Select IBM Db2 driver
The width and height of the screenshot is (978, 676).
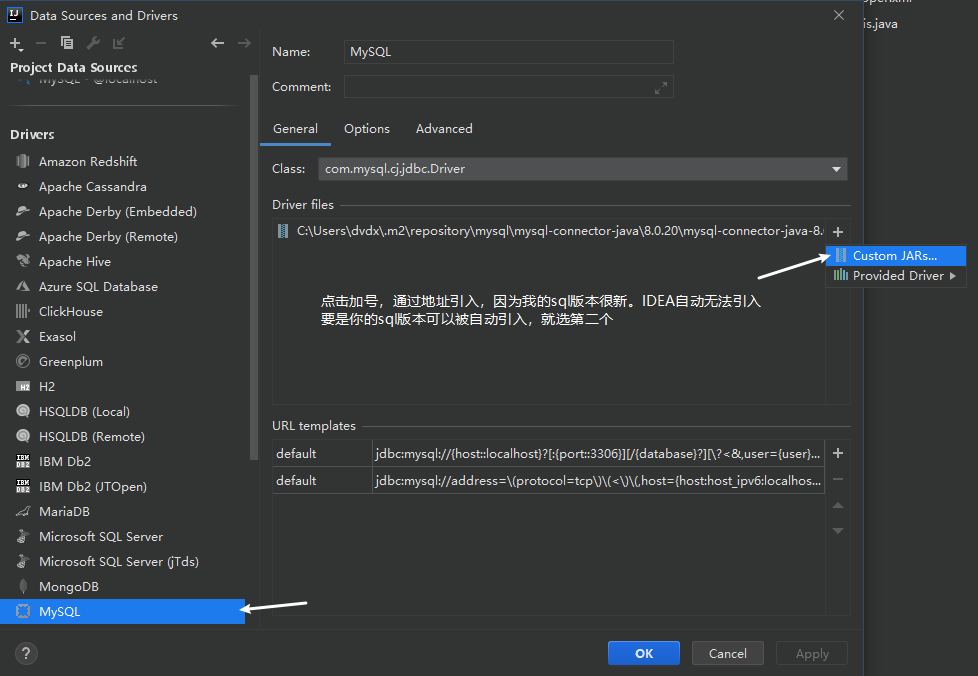tap(122, 461)
